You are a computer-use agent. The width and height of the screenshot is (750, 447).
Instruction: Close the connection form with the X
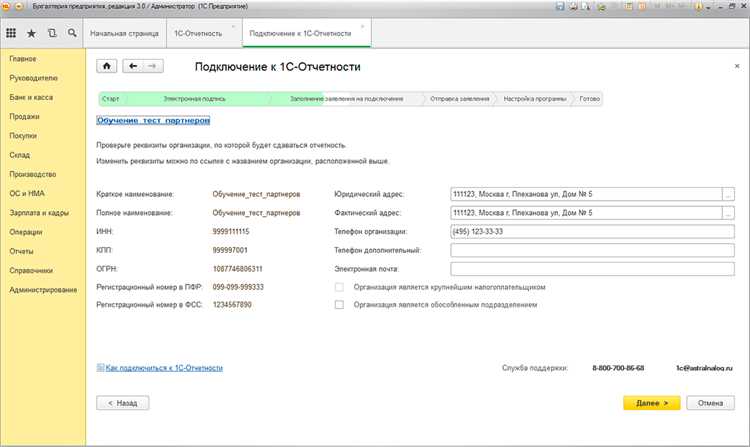click(737, 66)
